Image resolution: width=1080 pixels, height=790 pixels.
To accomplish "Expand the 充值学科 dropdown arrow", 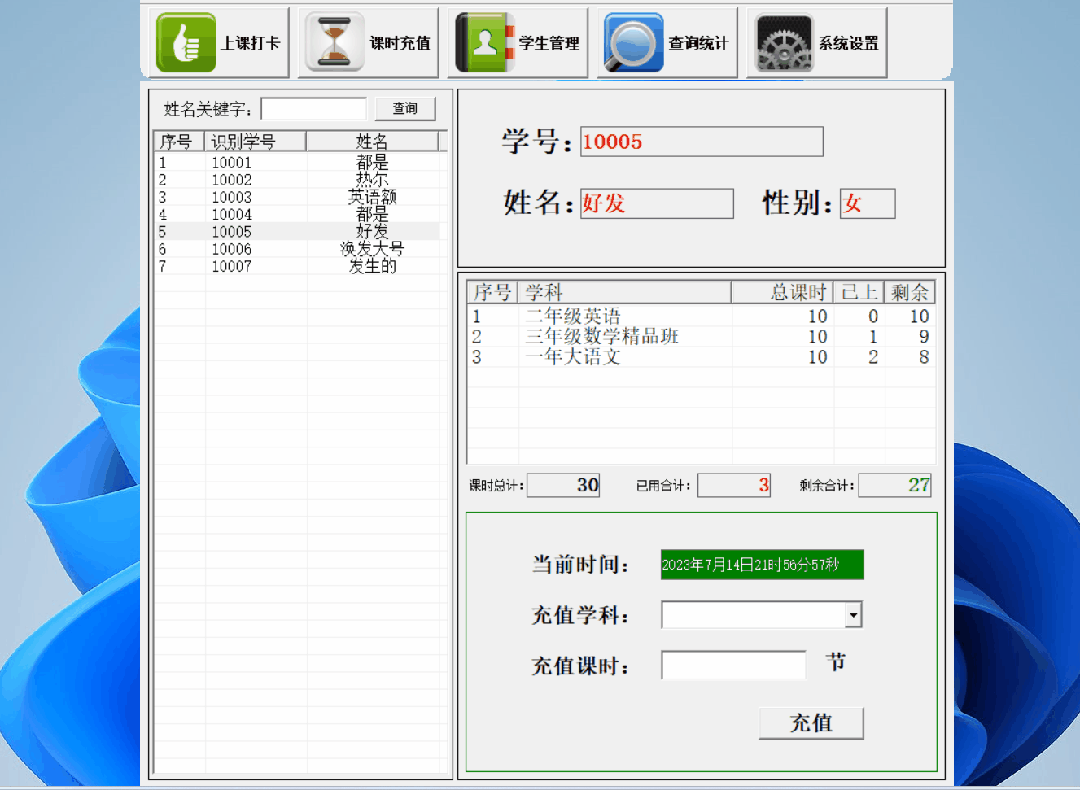I will (853, 614).
